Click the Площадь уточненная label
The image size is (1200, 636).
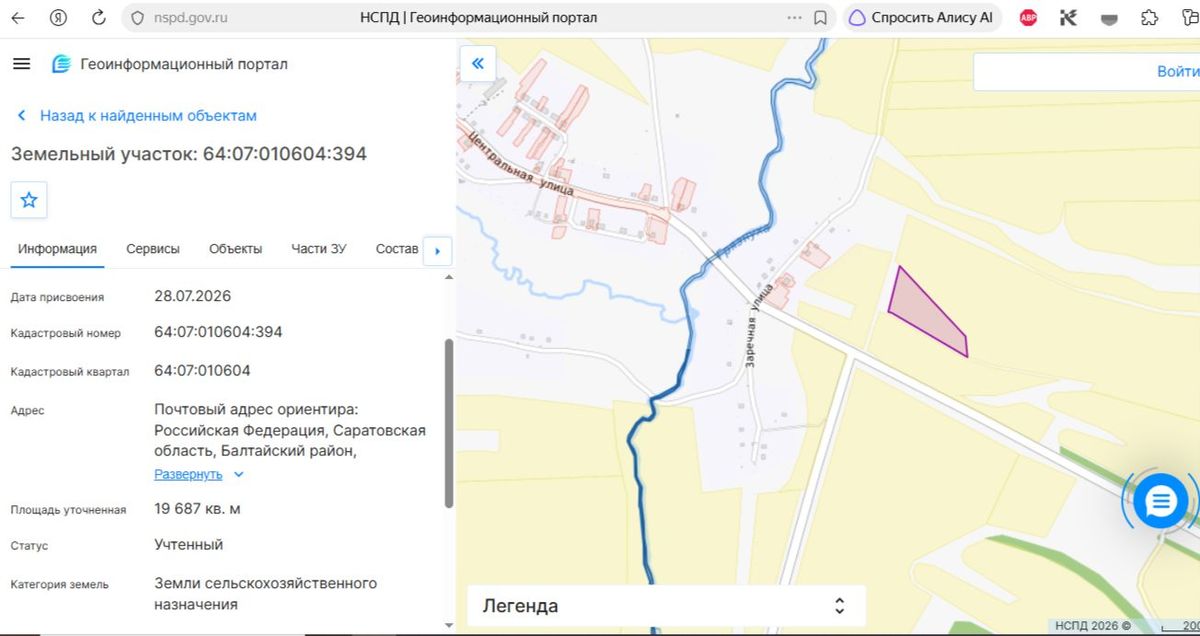click(68, 510)
